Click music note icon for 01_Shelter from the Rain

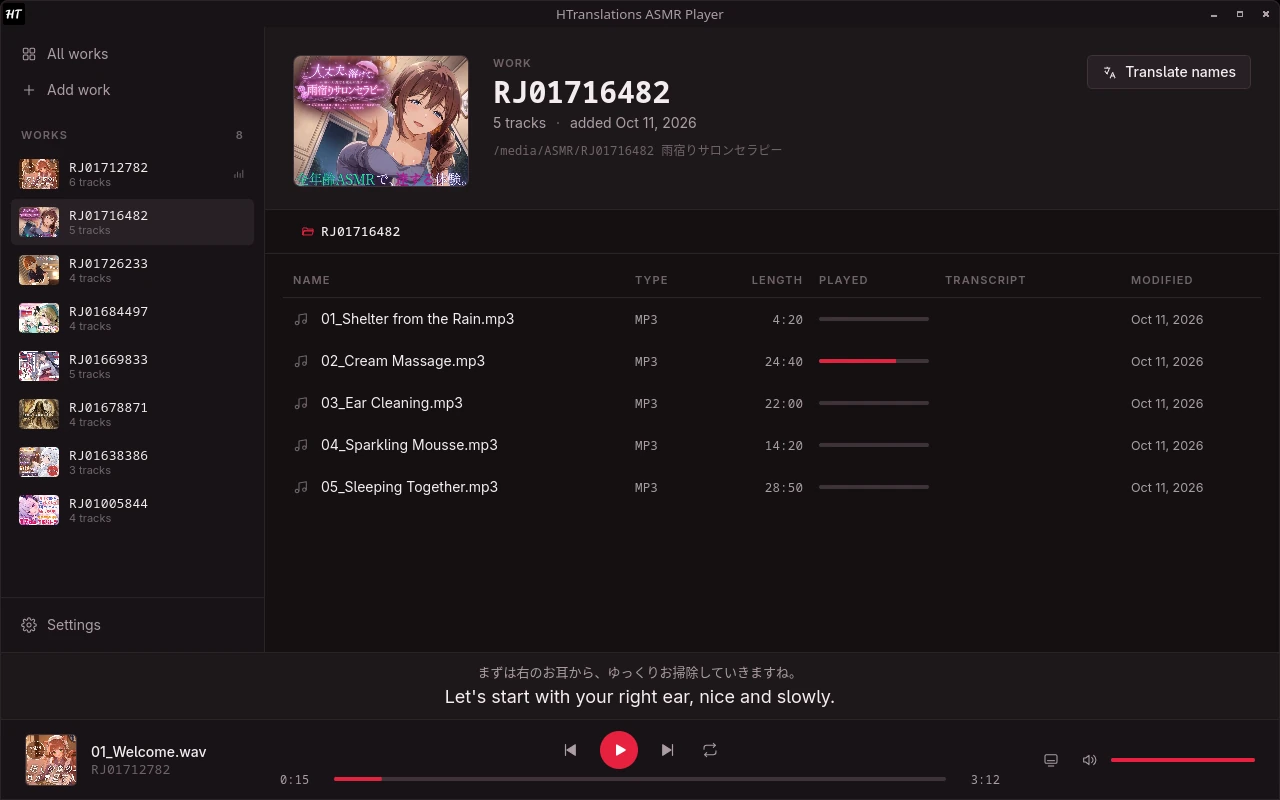301,319
